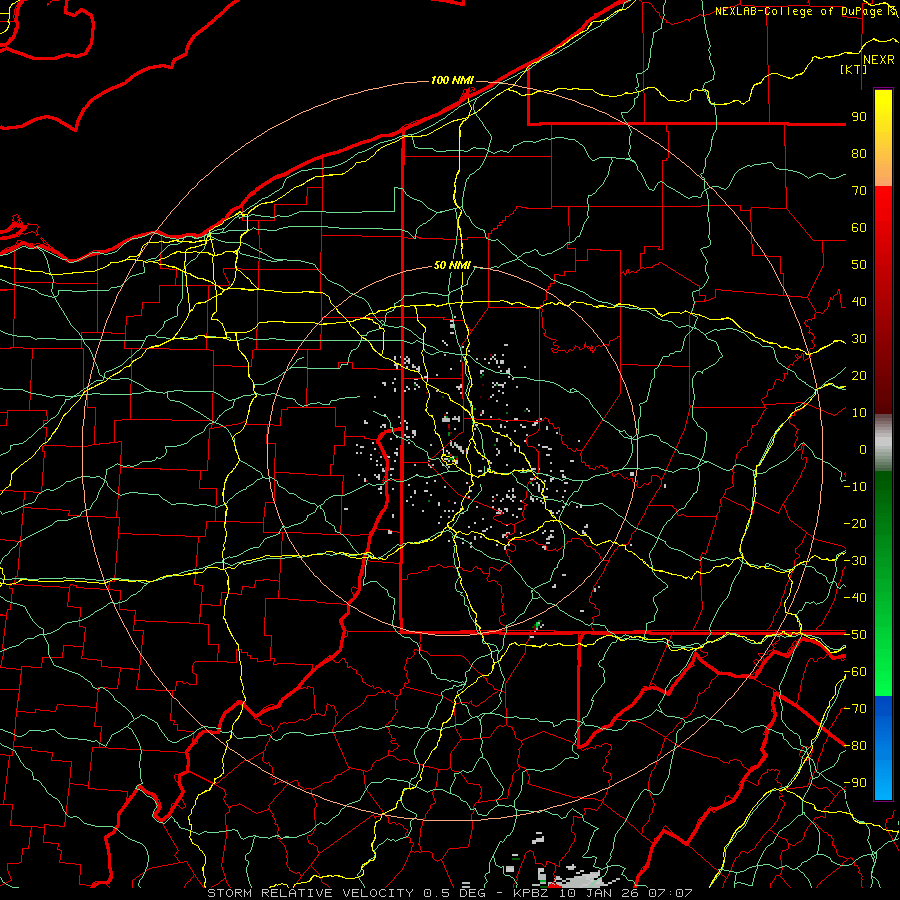900x900 pixels.
Task: Click the -20 value on the velocity scale
Action: point(855,523)
